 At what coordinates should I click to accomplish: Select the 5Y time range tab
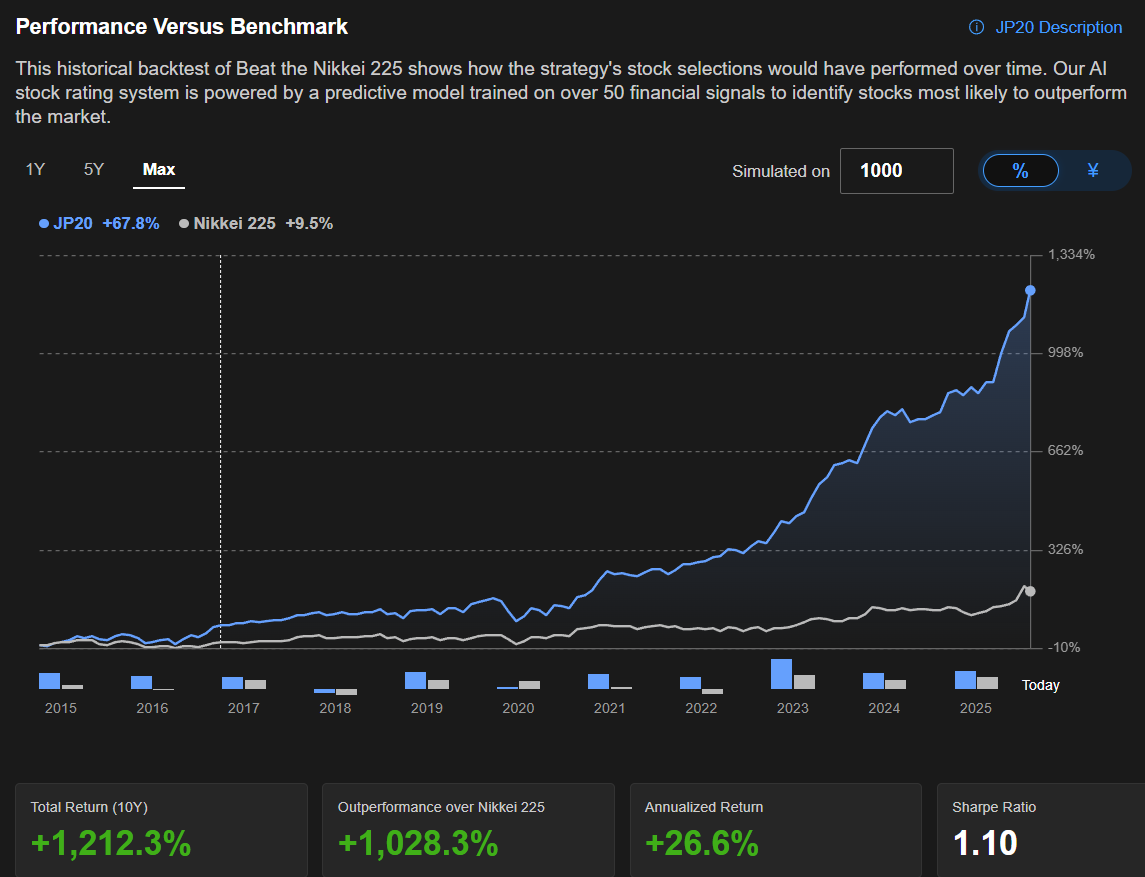(x=94, y=169)
